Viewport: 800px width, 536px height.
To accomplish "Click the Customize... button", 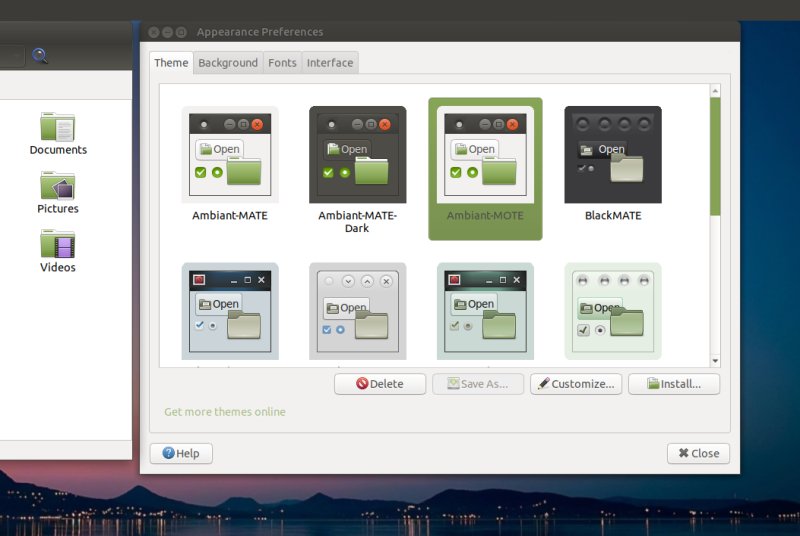I will tap(576, 384).
